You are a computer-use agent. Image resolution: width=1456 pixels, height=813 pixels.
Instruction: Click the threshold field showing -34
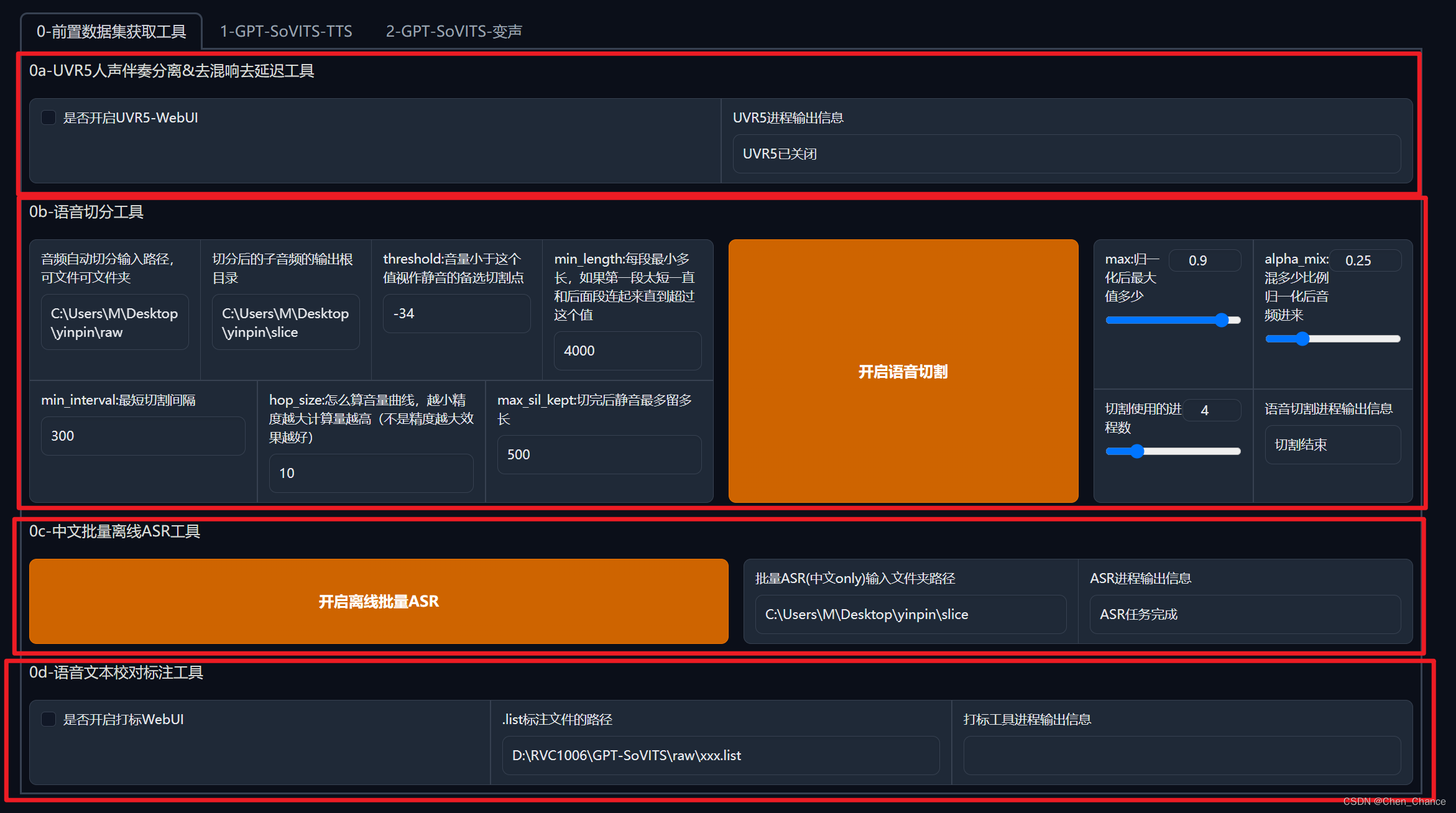click(456, 313)
